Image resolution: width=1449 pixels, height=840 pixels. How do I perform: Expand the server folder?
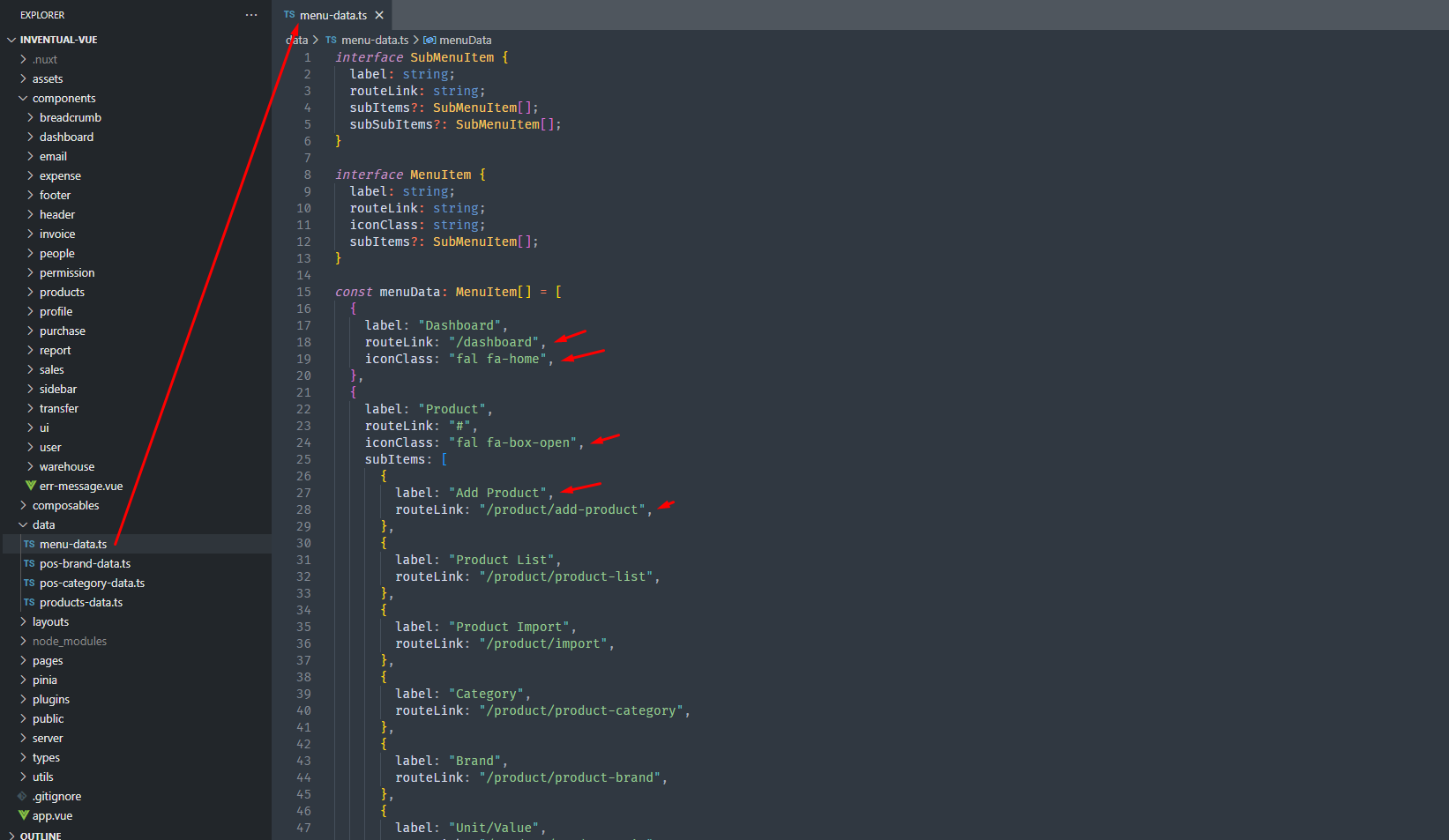(48, 738)
